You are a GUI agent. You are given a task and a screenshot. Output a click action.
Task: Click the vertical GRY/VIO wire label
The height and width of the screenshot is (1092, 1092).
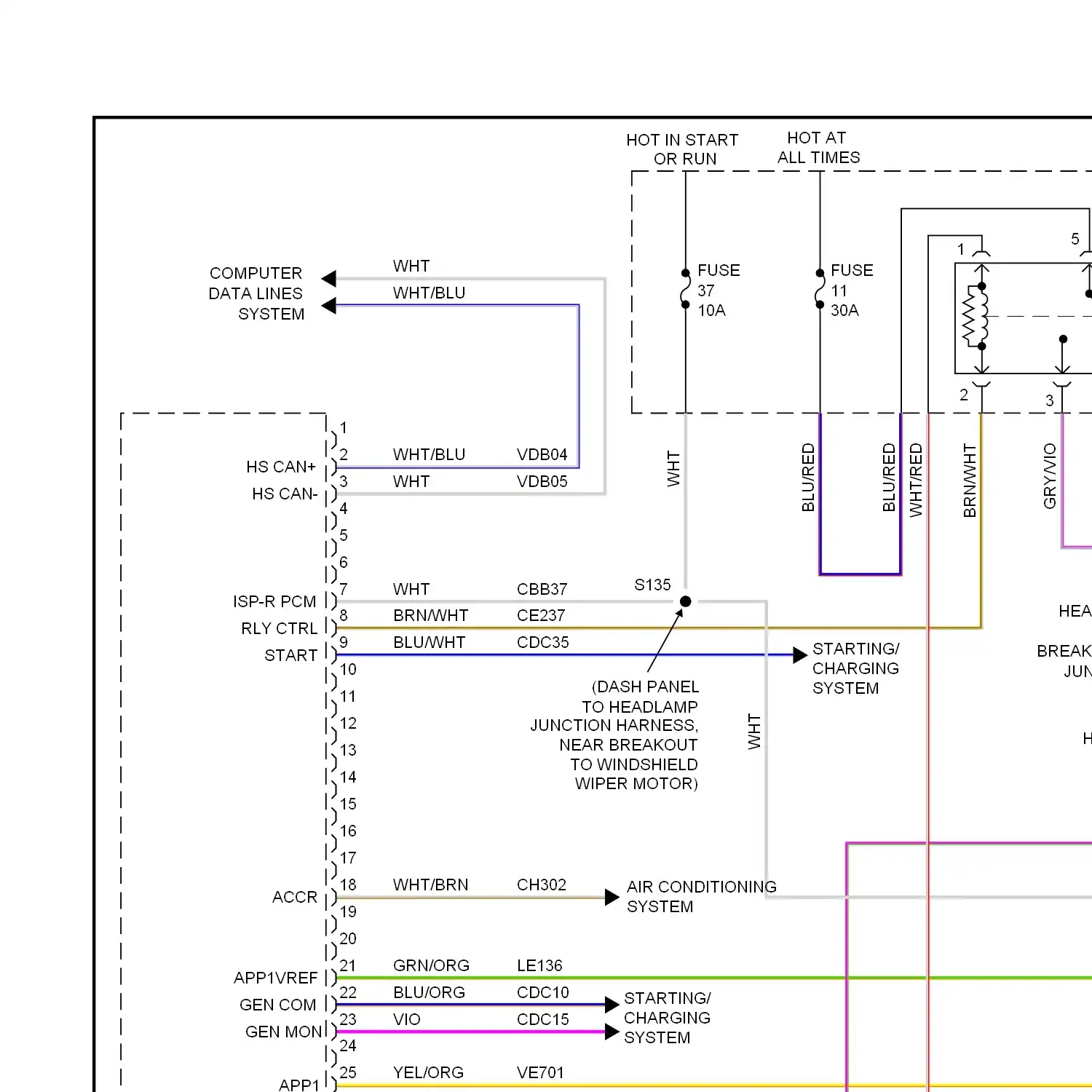[1050, 475]
